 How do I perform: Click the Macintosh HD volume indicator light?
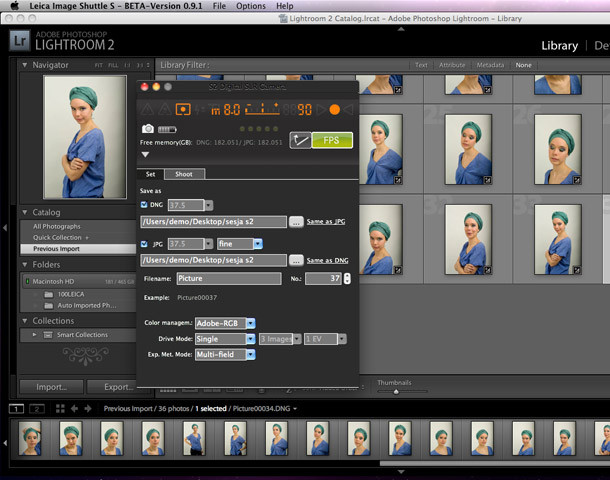27,281
